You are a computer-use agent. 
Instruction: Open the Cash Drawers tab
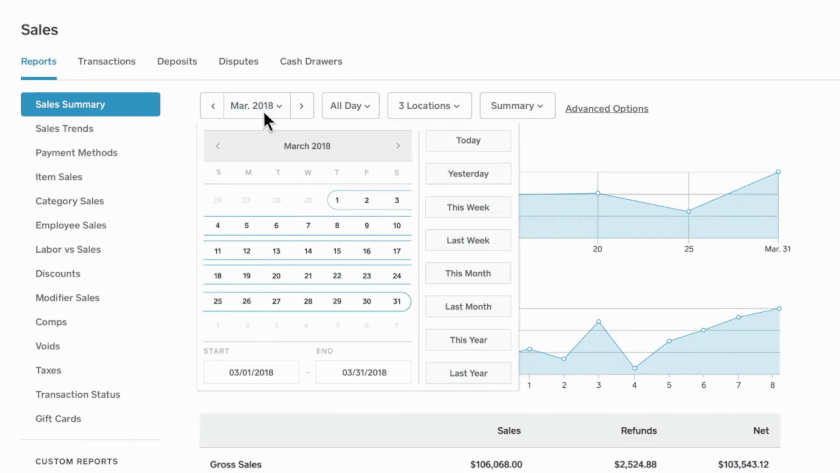tap(311, 62)
